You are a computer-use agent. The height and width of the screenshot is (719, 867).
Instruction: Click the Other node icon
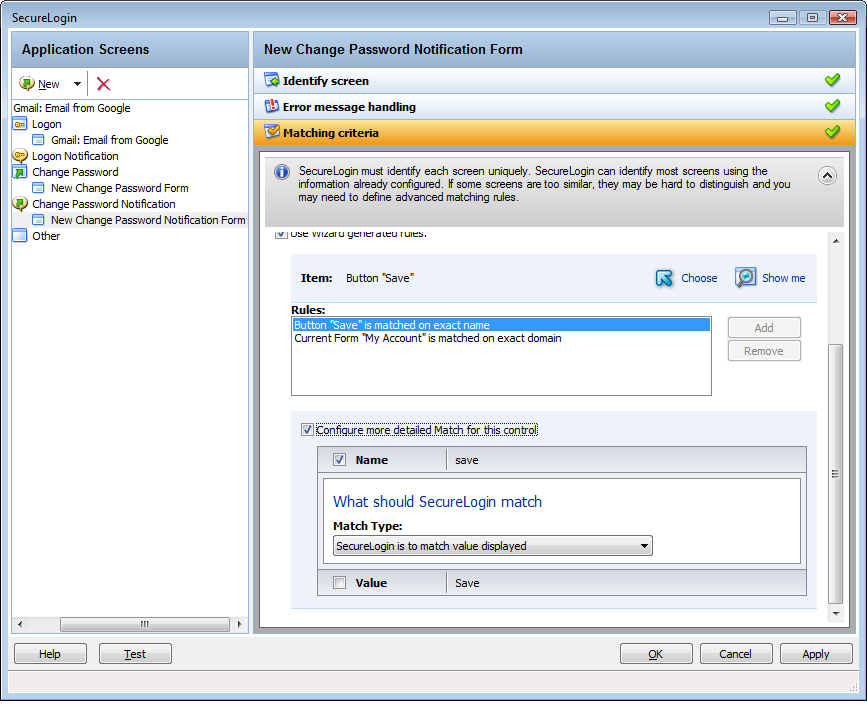point(20,236)
